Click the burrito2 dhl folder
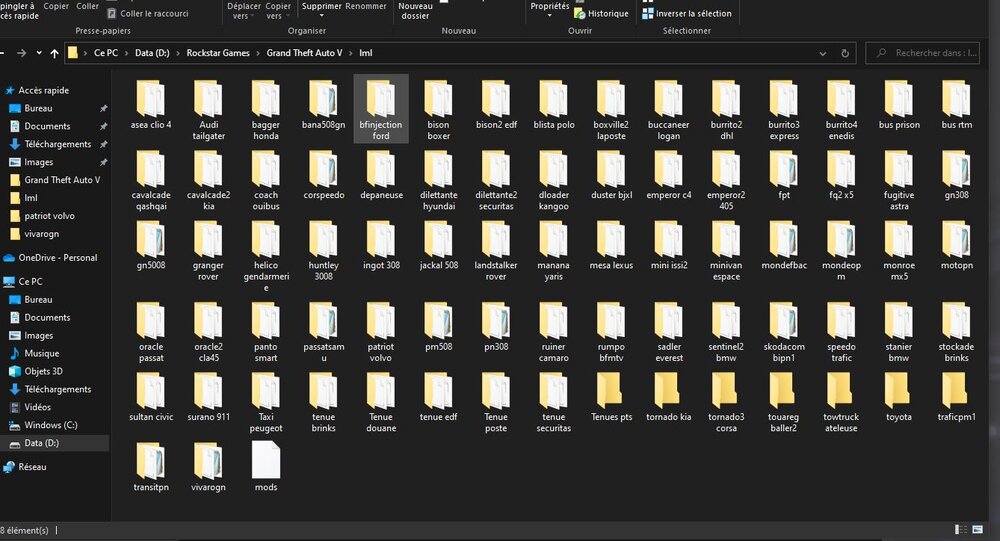This screenshot has height=541, width=1000. (726, 110)
